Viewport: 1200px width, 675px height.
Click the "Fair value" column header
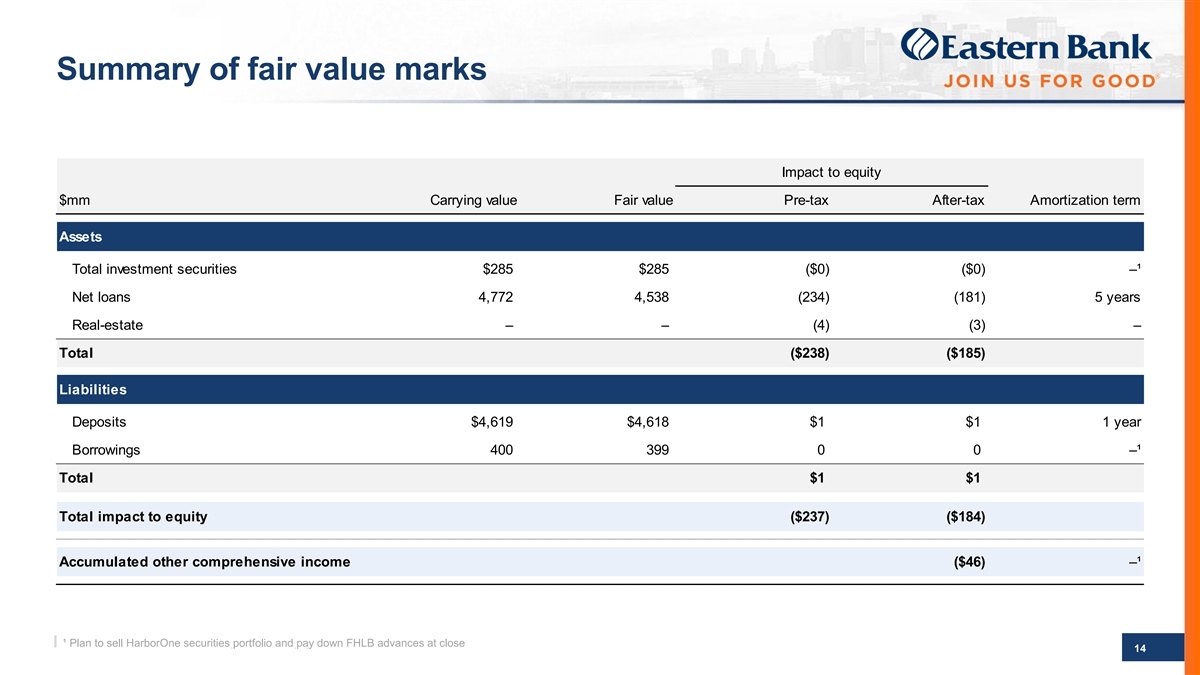point(642,201)
